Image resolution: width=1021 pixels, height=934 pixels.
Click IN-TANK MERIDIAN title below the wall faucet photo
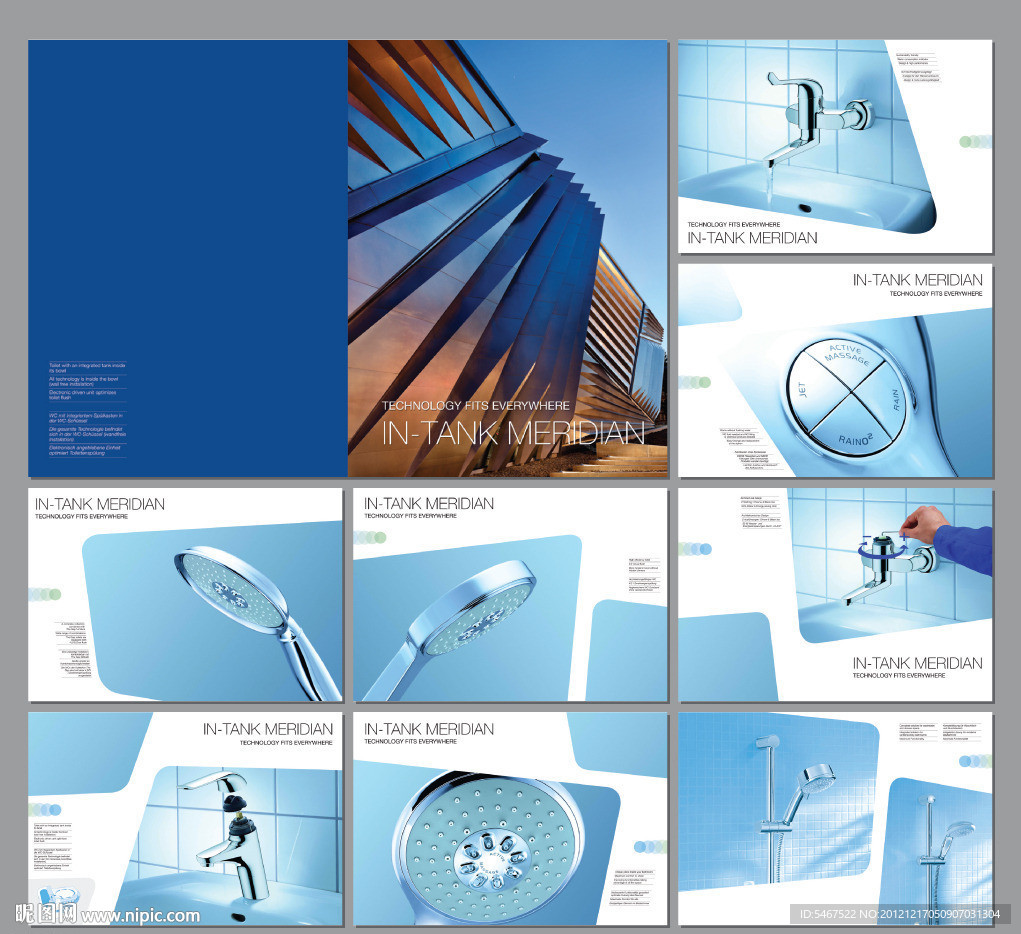752,238
